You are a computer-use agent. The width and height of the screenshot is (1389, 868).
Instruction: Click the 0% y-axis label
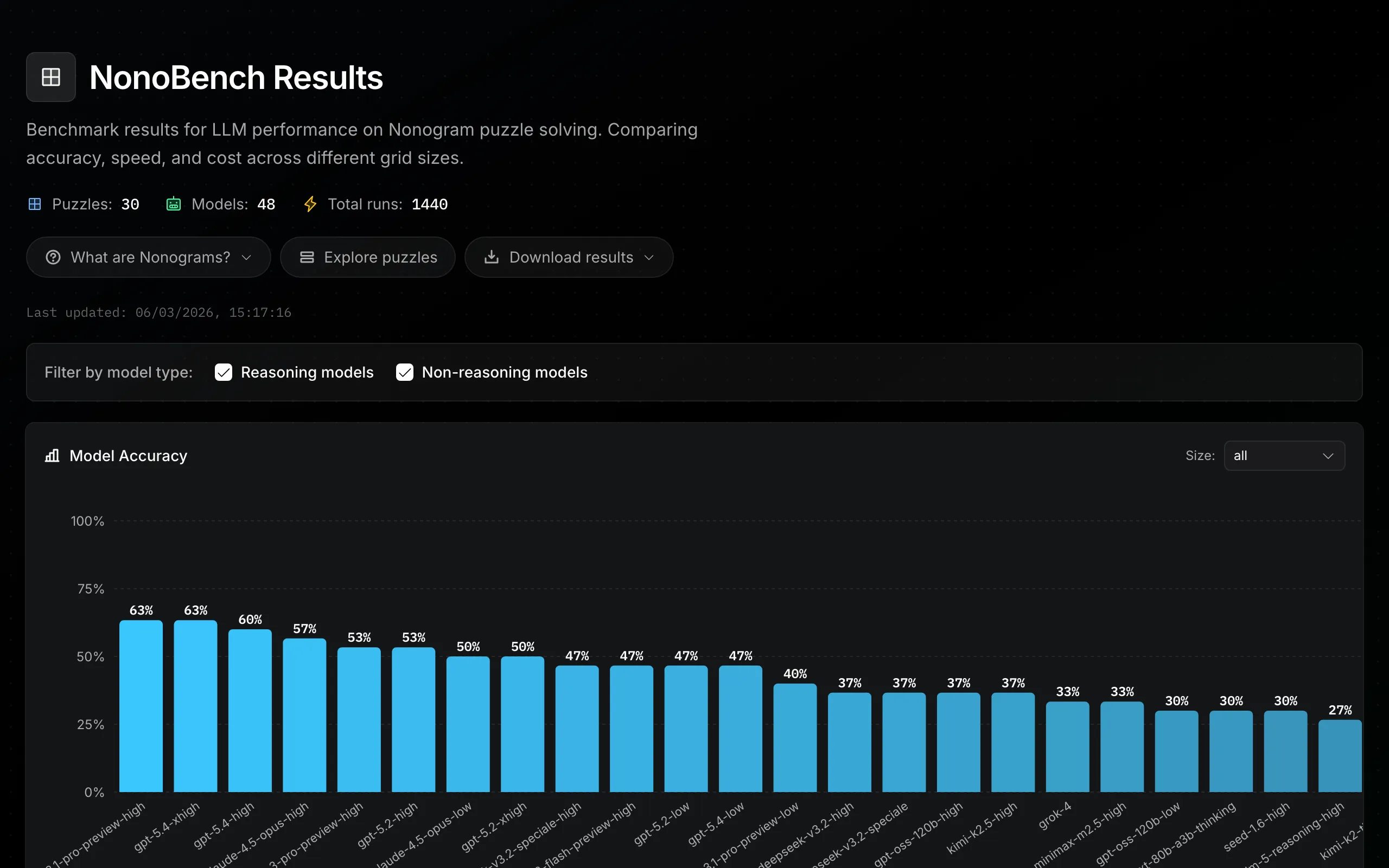(x=94, y=792)
